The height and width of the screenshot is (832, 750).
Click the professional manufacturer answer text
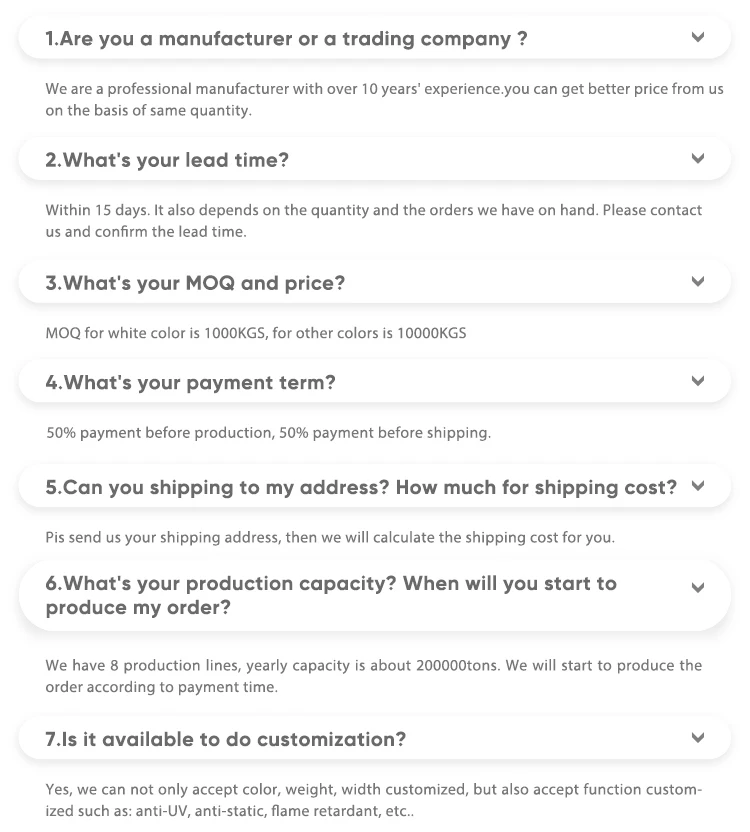click(x=384, y=99)
